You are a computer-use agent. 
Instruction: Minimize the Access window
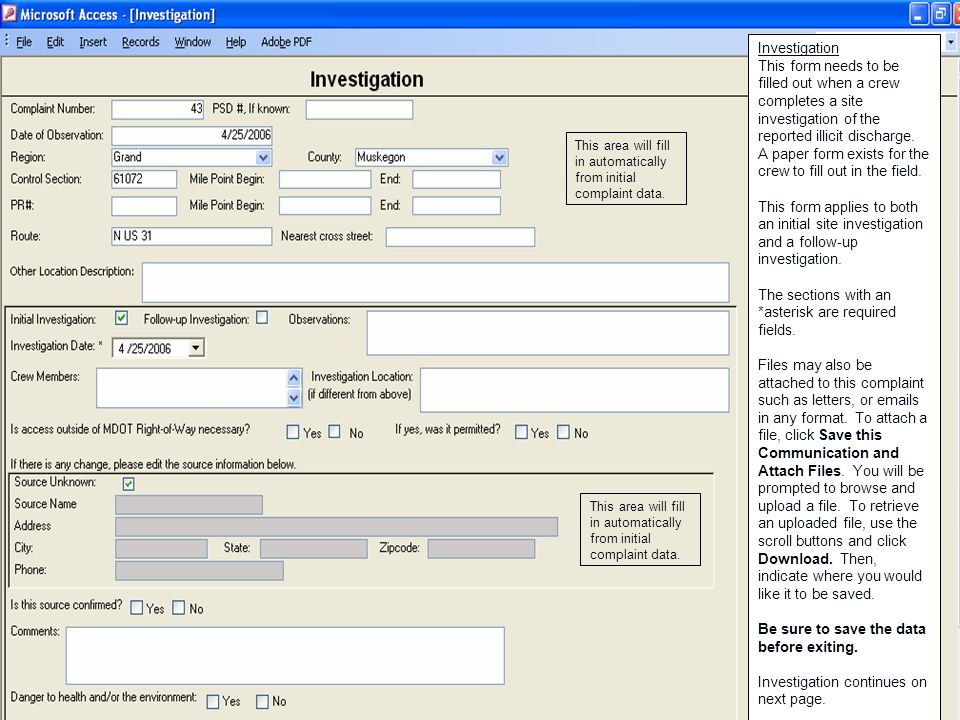coord(918,14)
